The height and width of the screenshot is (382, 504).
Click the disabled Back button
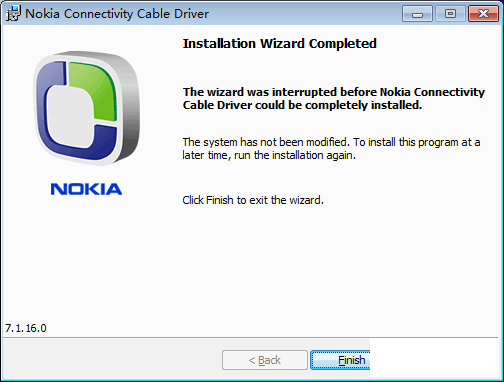(x=265, y=360)
